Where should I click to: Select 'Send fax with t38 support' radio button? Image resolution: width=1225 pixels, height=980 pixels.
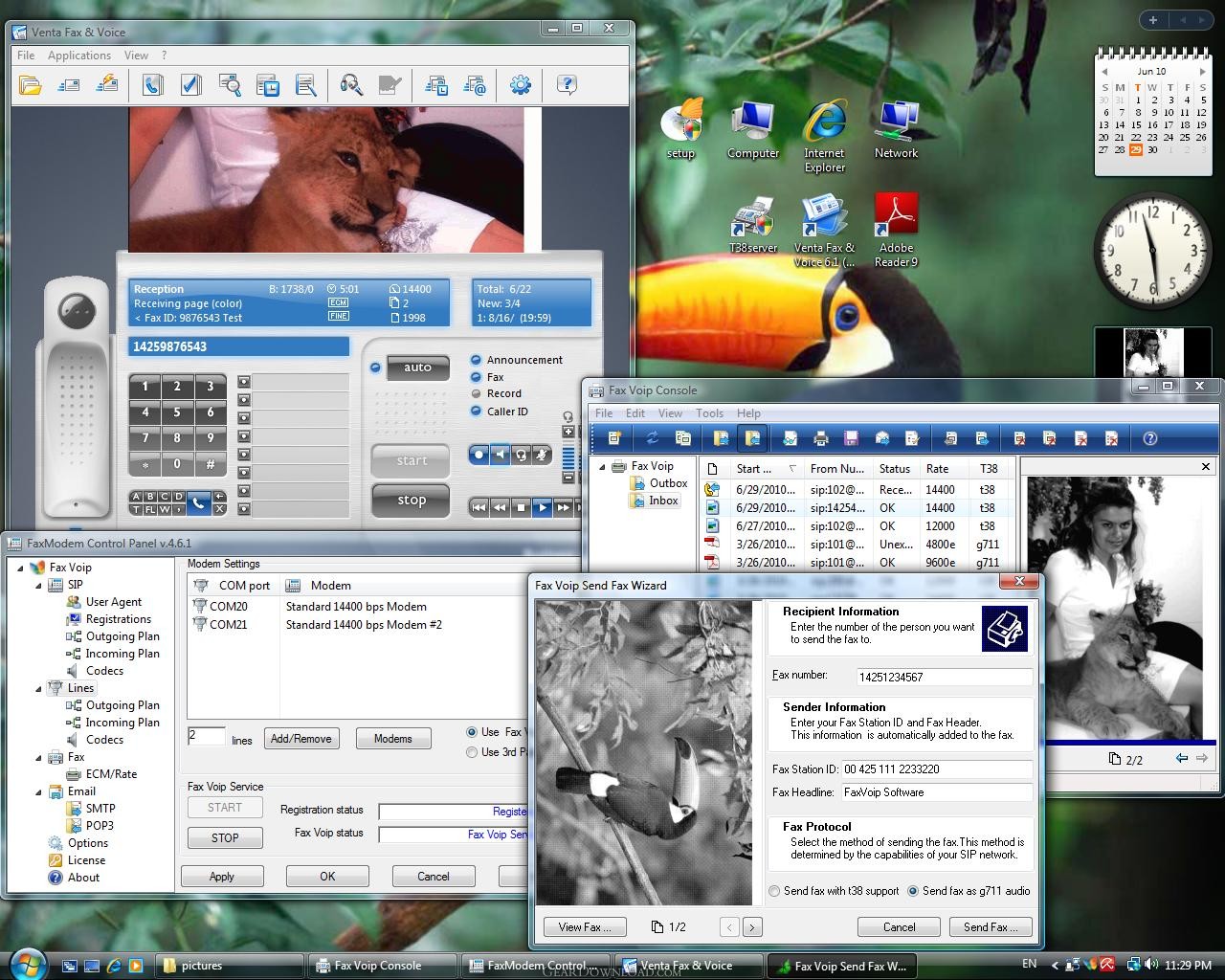point(774,891)
